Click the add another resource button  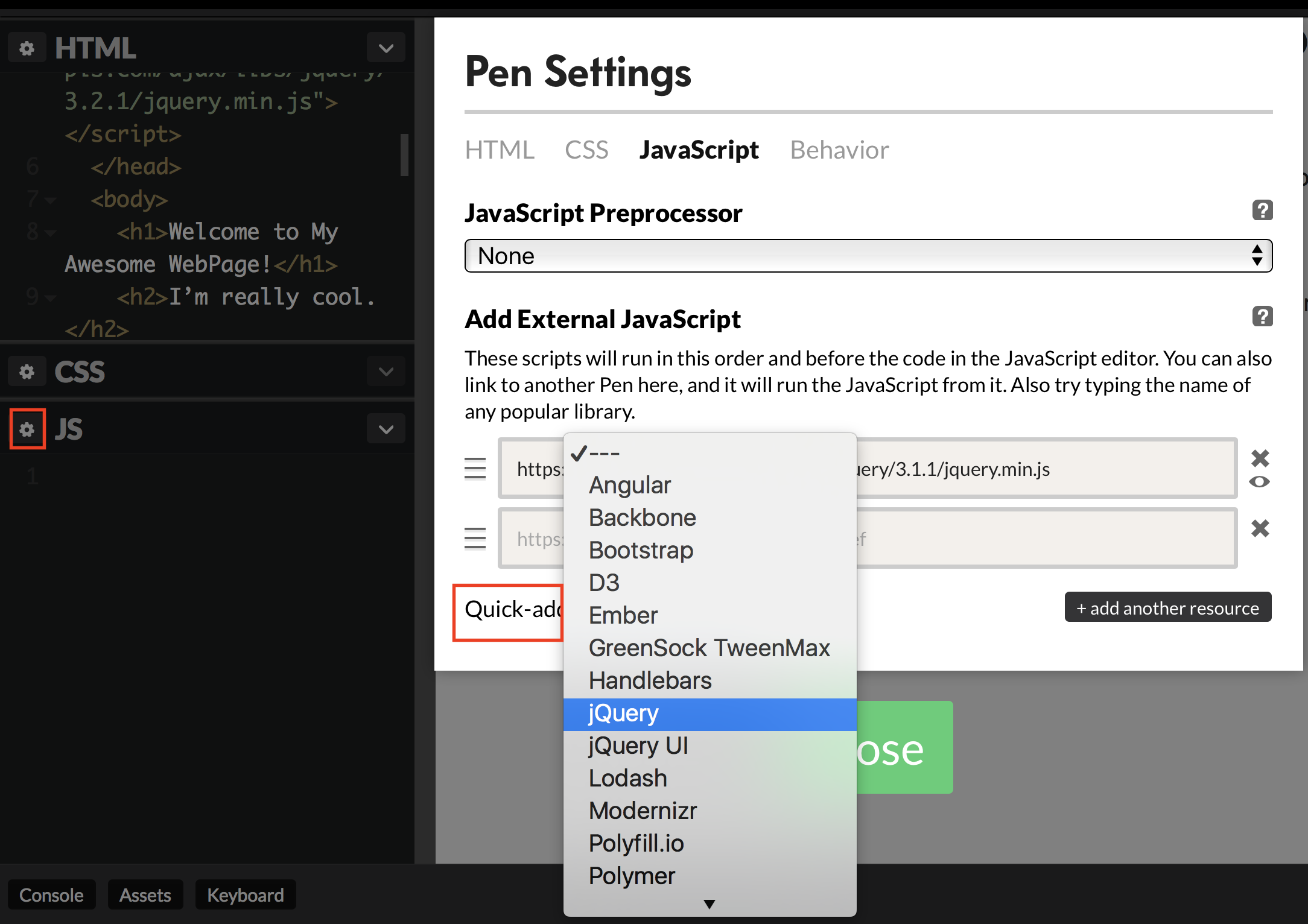[1168, 607]
